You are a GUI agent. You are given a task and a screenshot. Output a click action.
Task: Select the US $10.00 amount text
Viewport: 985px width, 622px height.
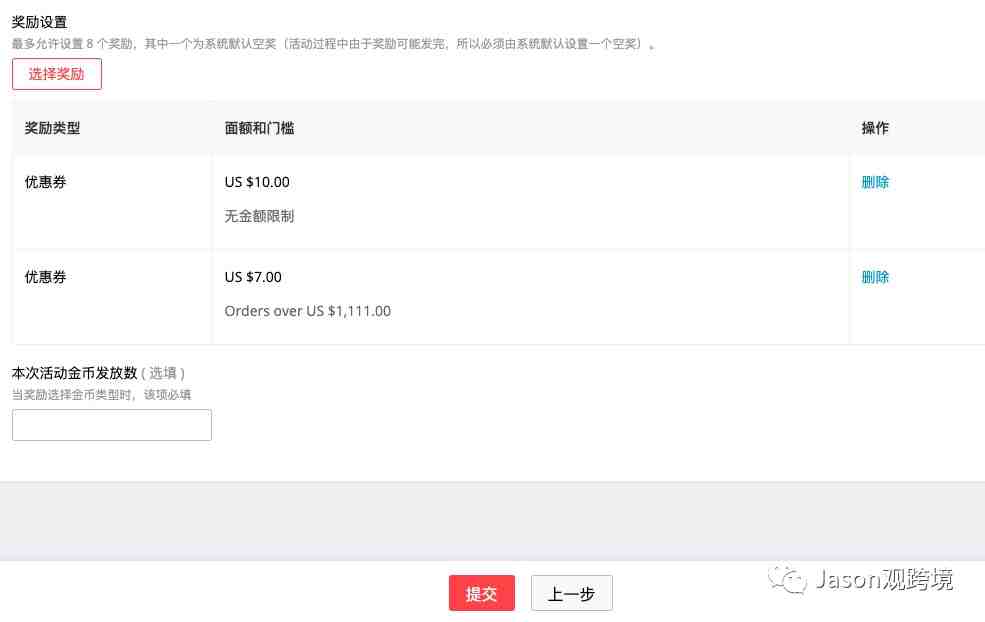coord(257,182)
